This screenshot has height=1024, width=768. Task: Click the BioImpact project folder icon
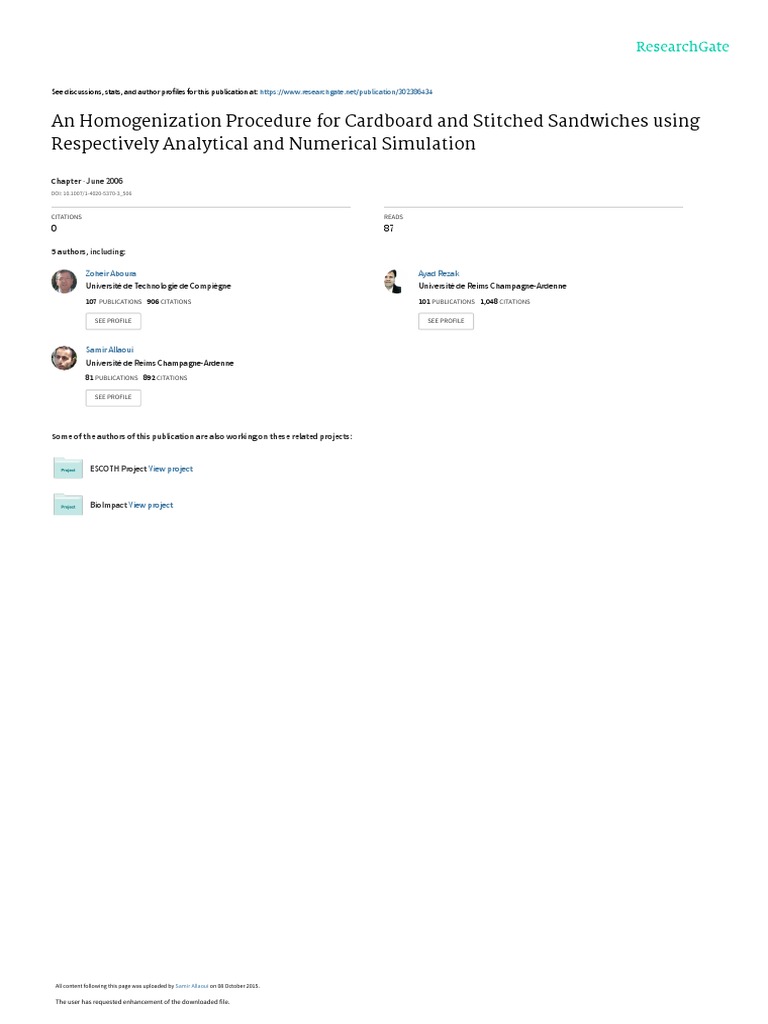[x=68, y=505]
